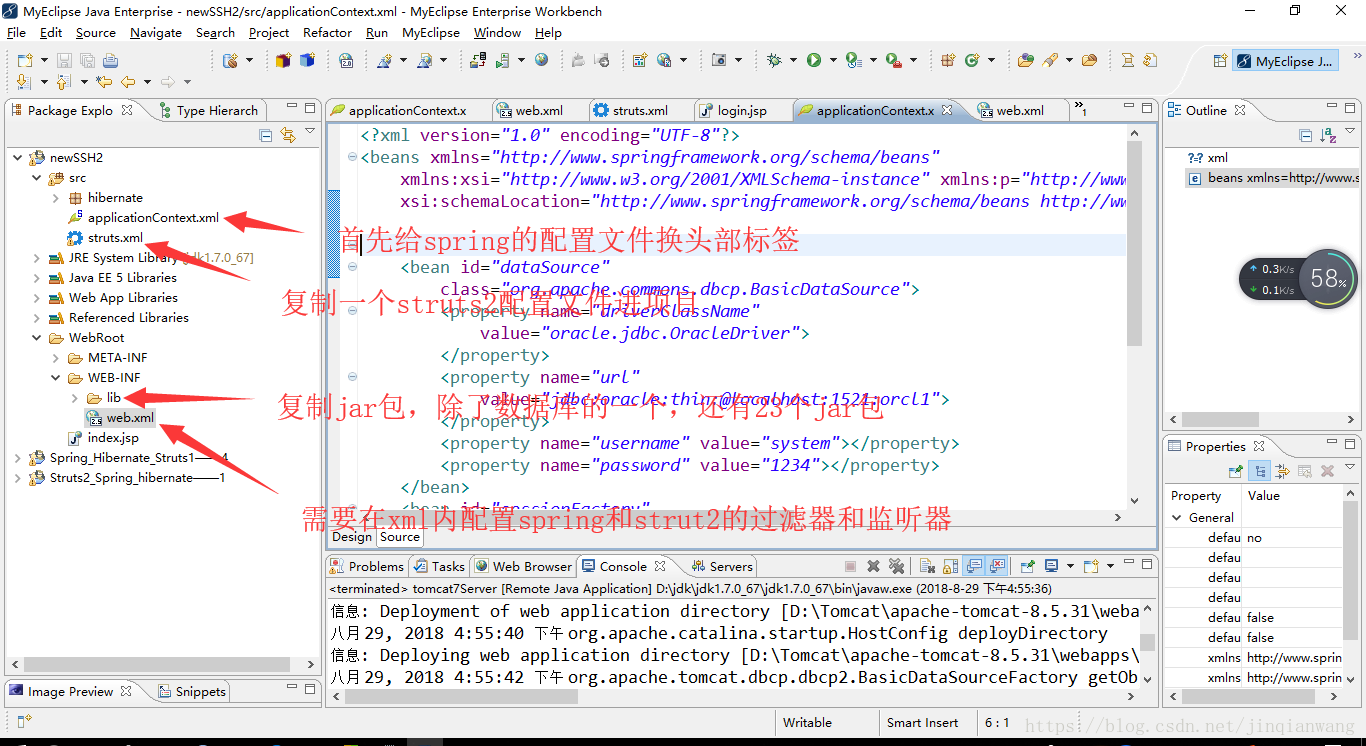1366x746 pixels.
Task: Toggle Show Console on standard error
Action: point(997,566)
